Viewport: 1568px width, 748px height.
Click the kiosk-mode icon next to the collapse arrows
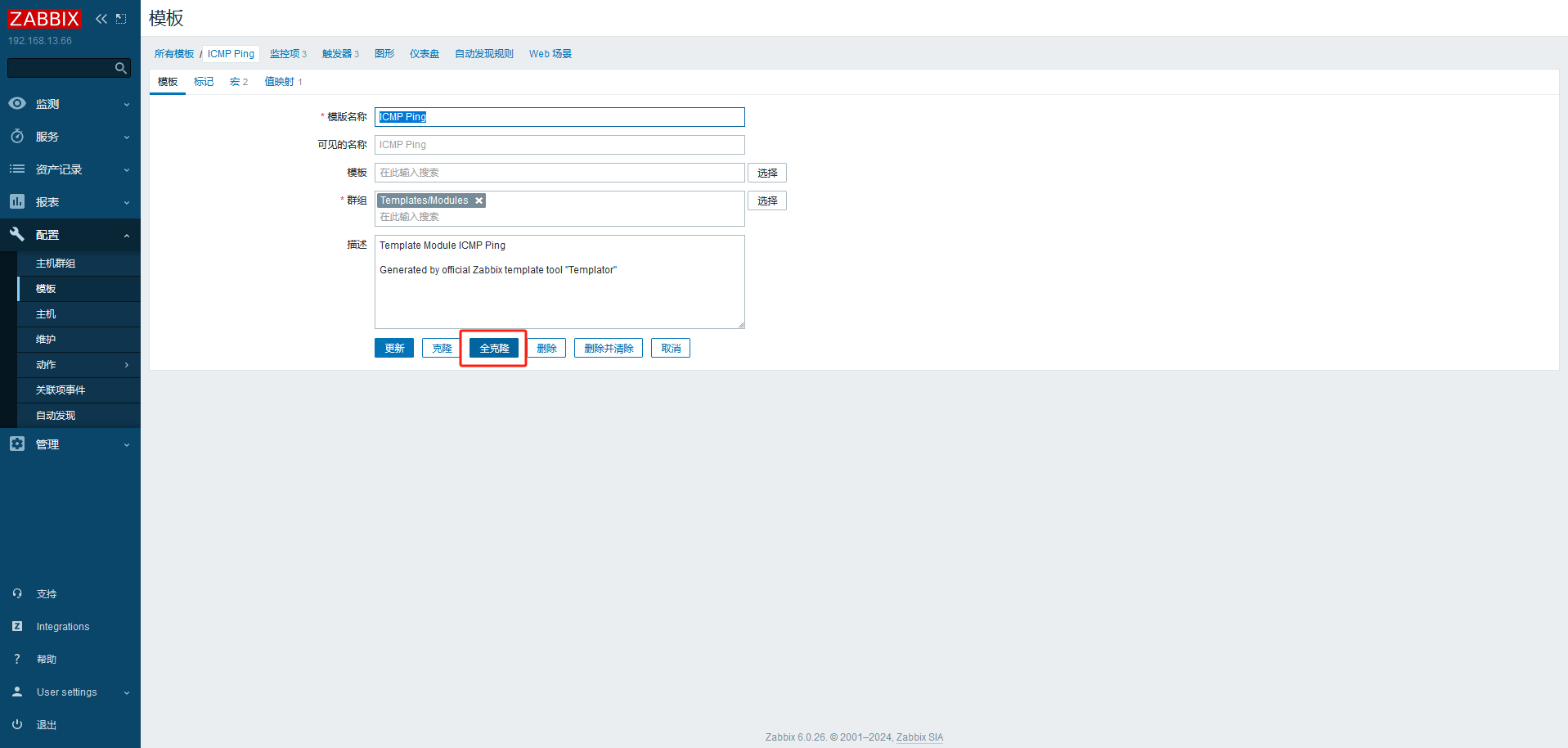[121, 19]
